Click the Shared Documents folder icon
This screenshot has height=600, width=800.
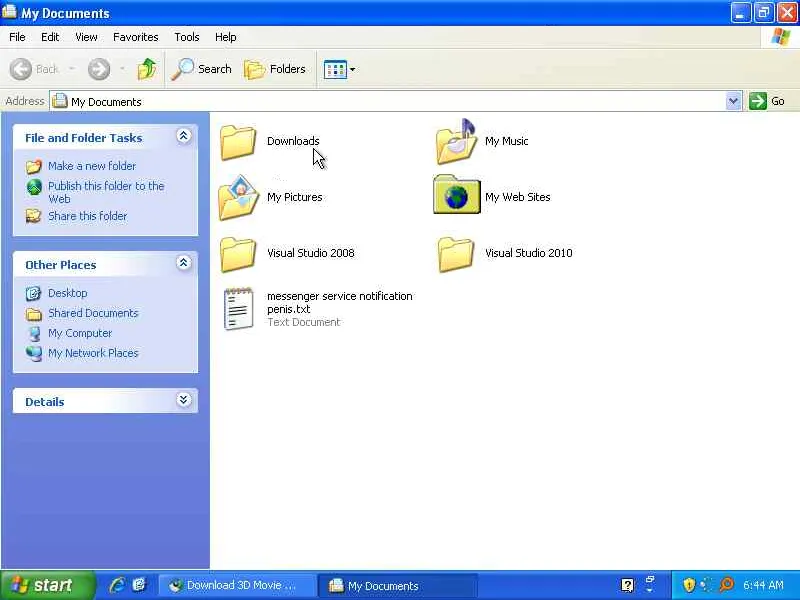34,314
